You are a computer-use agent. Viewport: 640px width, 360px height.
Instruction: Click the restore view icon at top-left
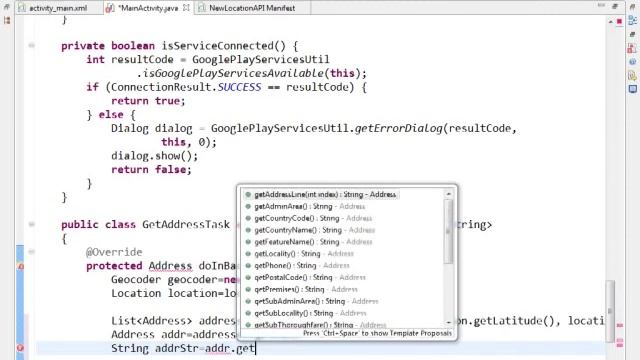pos(7,7)
